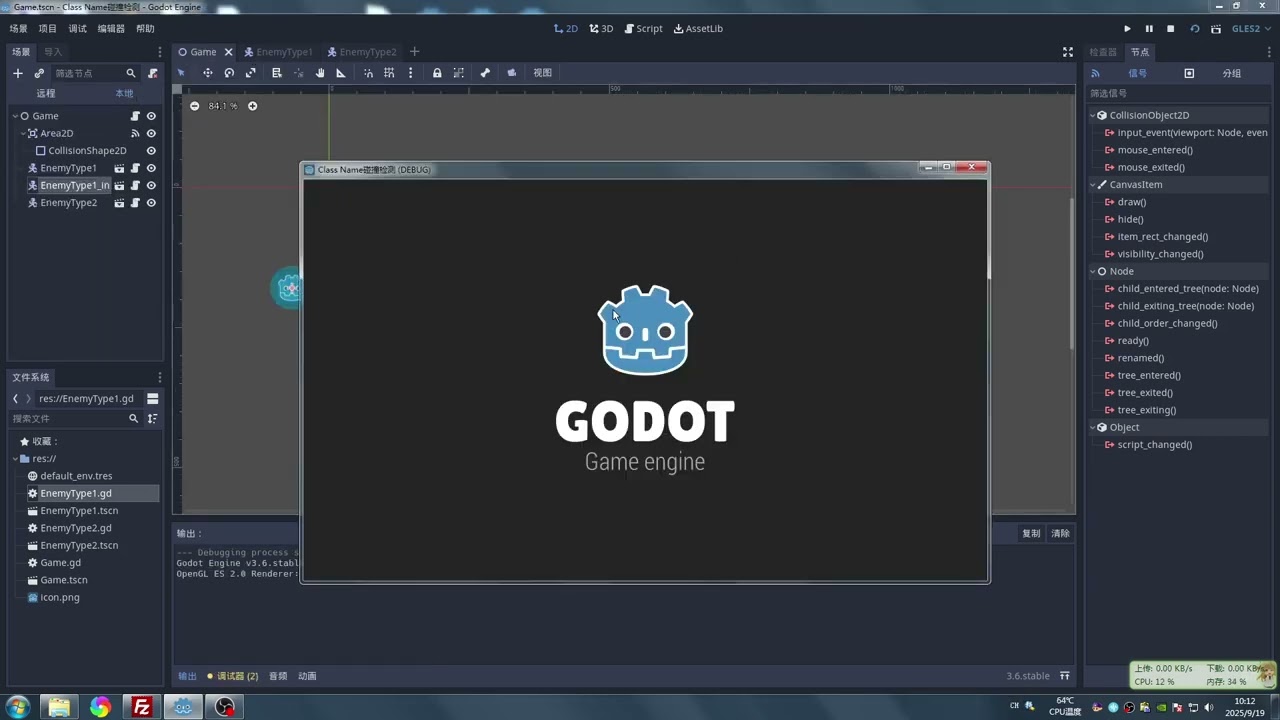The height and width of the screenshot is (720, 1280).
Task: Switch to the Script workspace
Action: pyautogui.click(x=643, y=29)
